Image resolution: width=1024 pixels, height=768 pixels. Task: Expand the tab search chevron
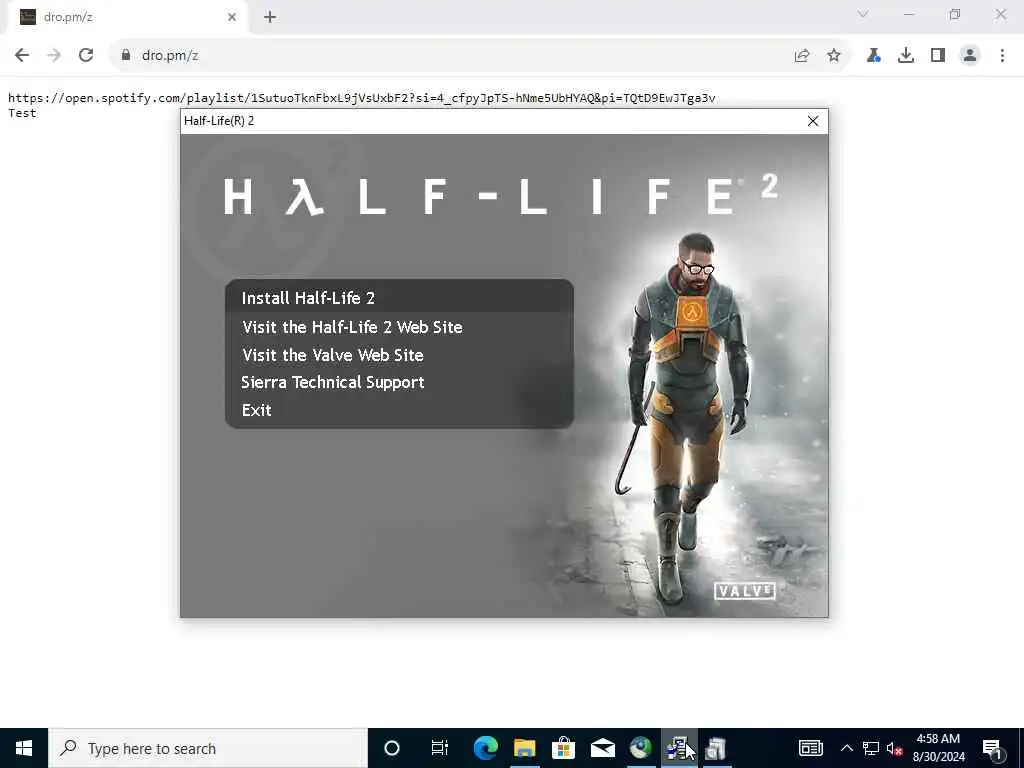click(863, 14)
